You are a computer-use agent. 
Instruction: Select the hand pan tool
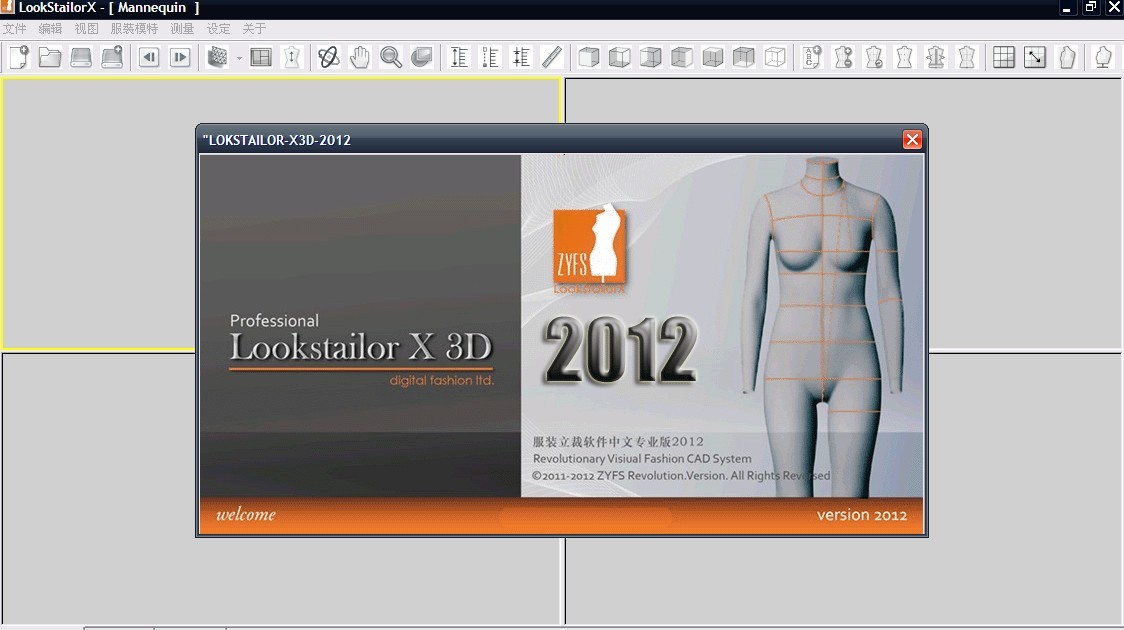(x=360, y=57)
